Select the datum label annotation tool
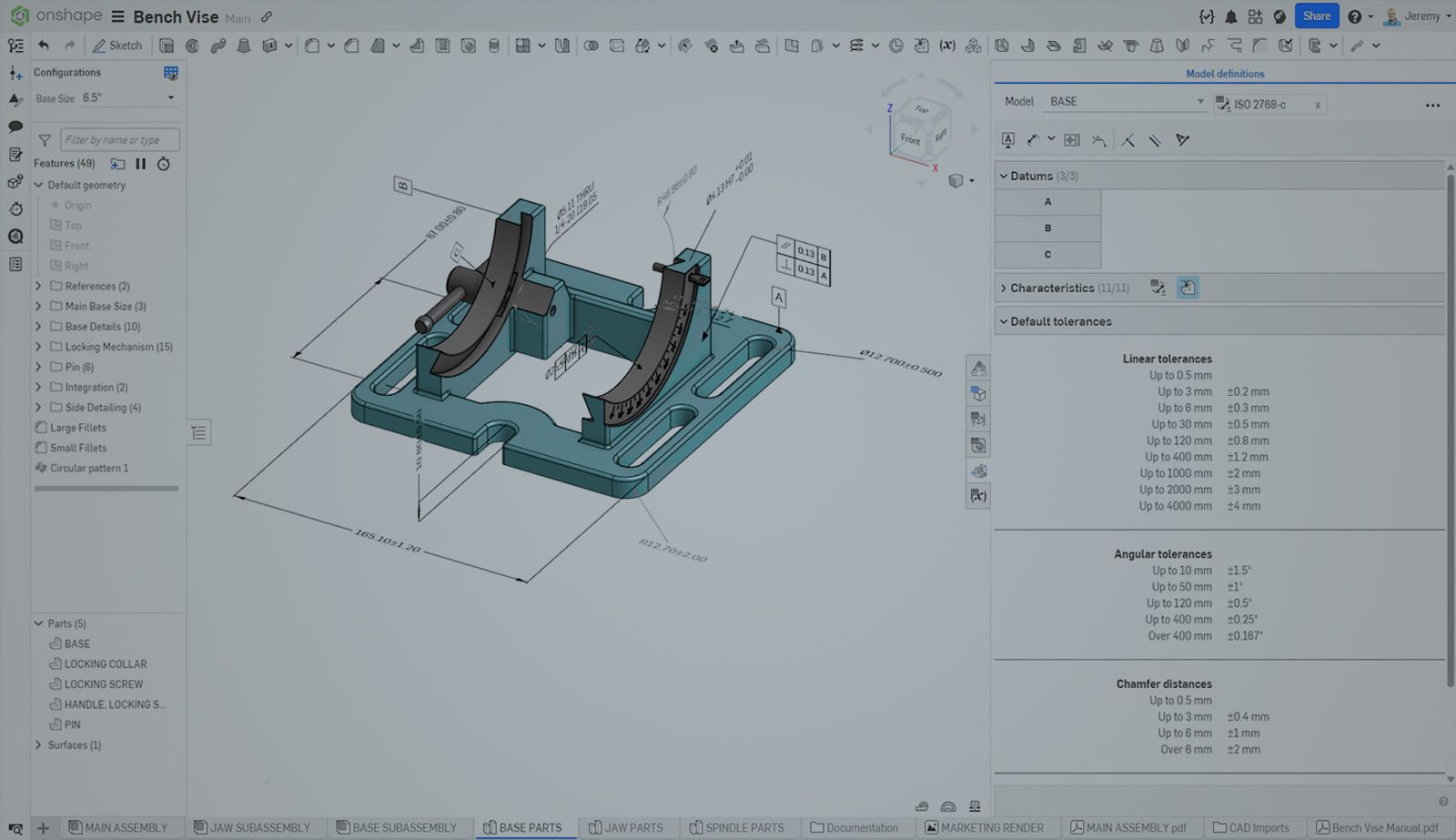The image size is (1456, 840). (1008, 139)
